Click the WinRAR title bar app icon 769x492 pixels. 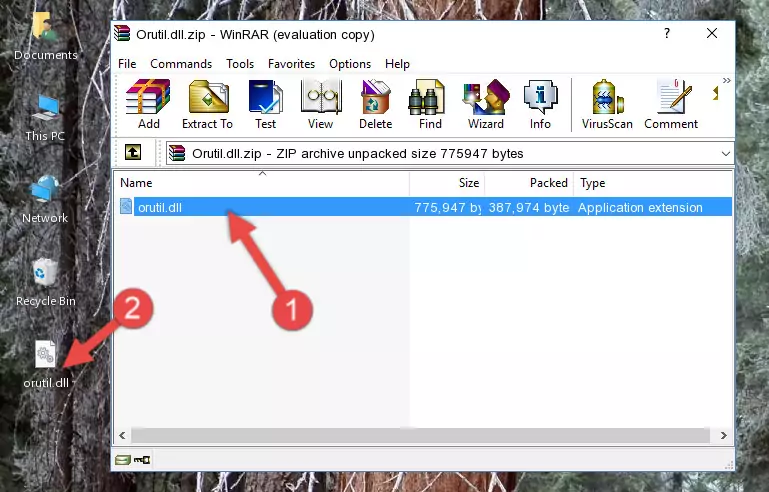(122, 33)
